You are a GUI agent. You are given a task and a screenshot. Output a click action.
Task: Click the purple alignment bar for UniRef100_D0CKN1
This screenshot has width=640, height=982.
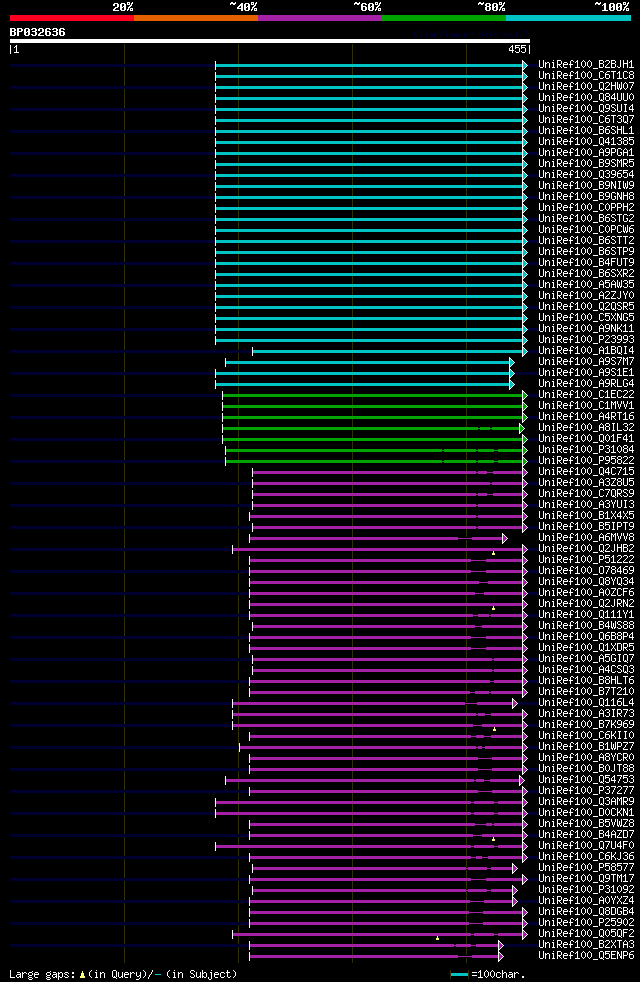(x=371, y=814)
